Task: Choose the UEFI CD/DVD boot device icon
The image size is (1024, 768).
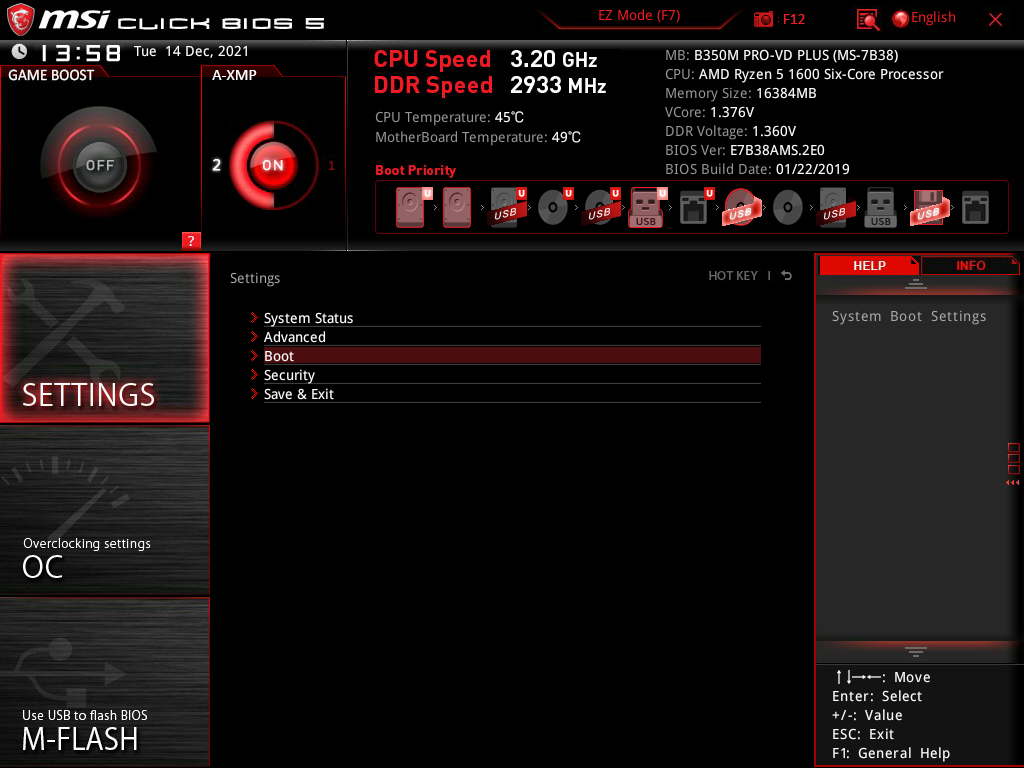Action: 554,208
